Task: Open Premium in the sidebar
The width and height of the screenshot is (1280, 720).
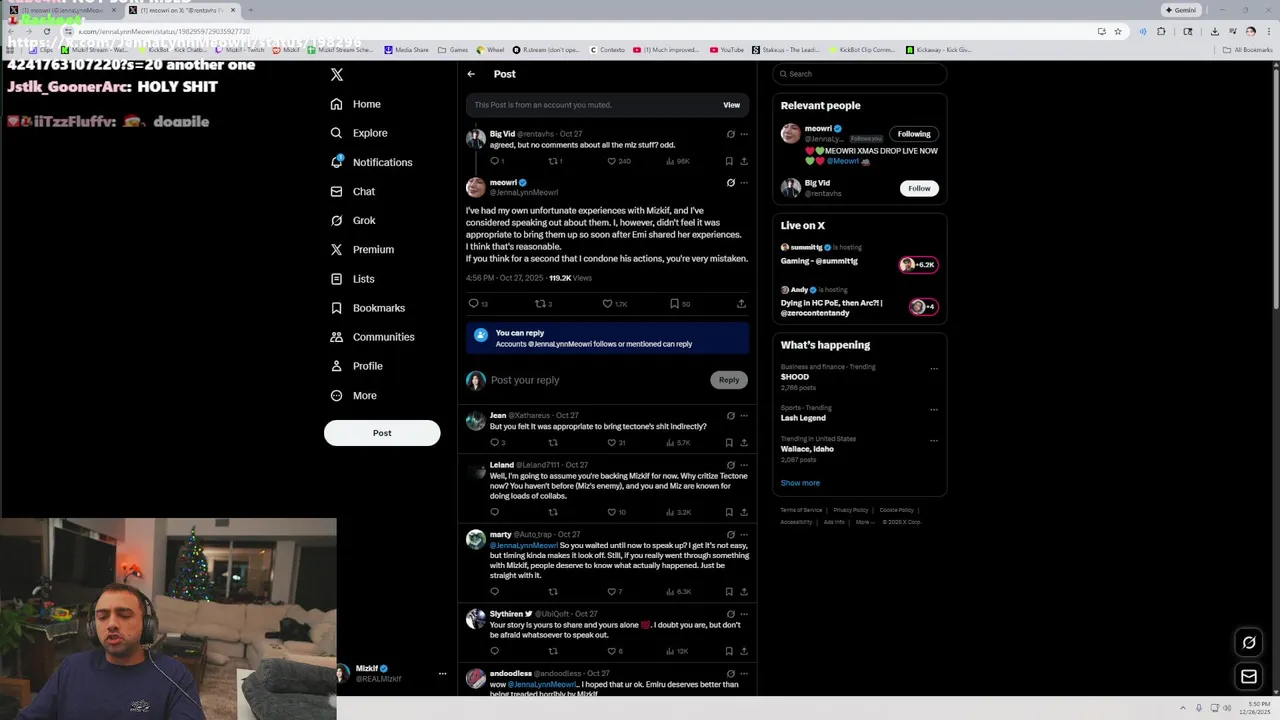Action: pyautogui.click(x=362, y=249)
